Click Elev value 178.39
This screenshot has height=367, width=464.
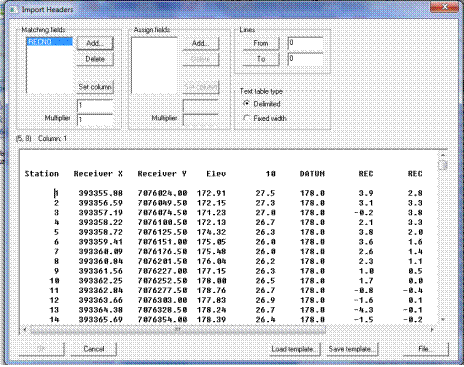click(211, 319)
